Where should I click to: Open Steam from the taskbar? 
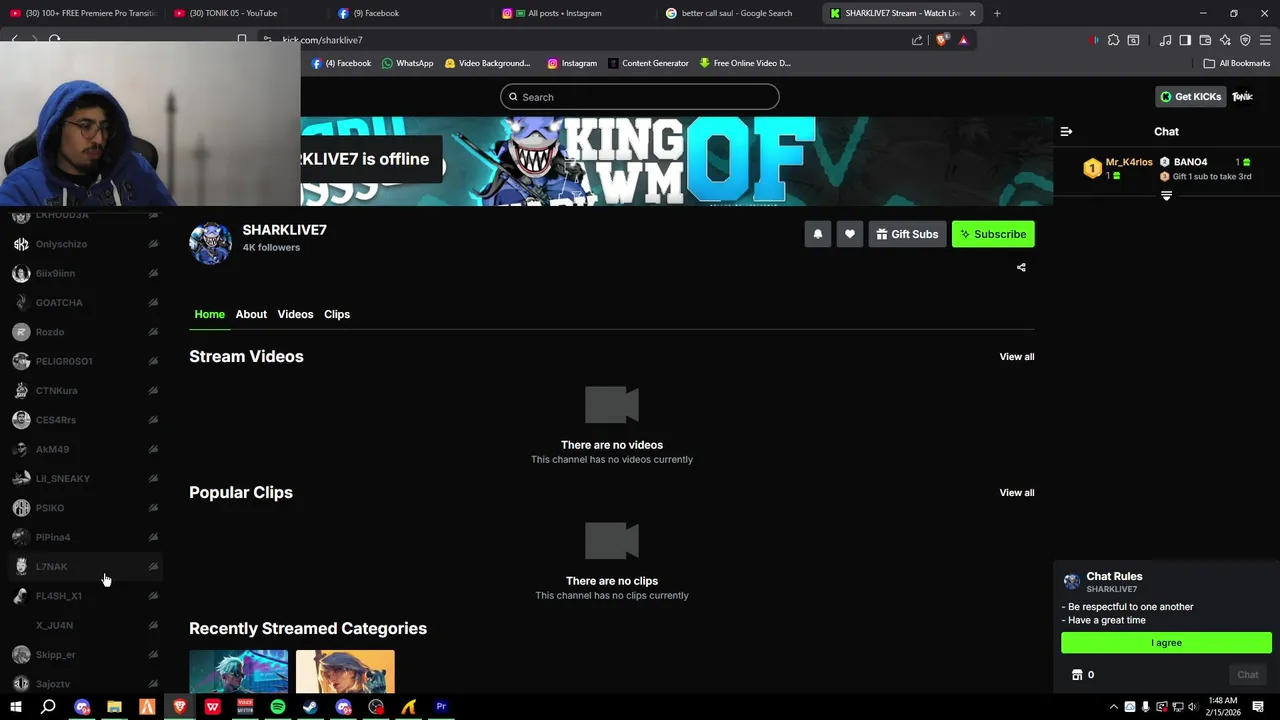[310, 707]
